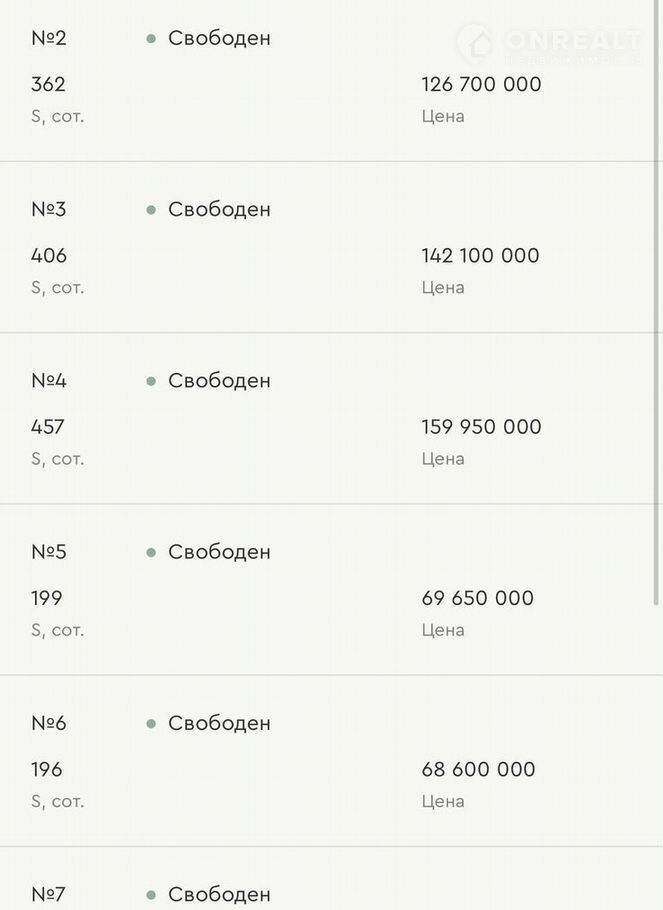663x910 pixels.
Task: Click the ONREALT house logo icon
Action: point(475,43)
